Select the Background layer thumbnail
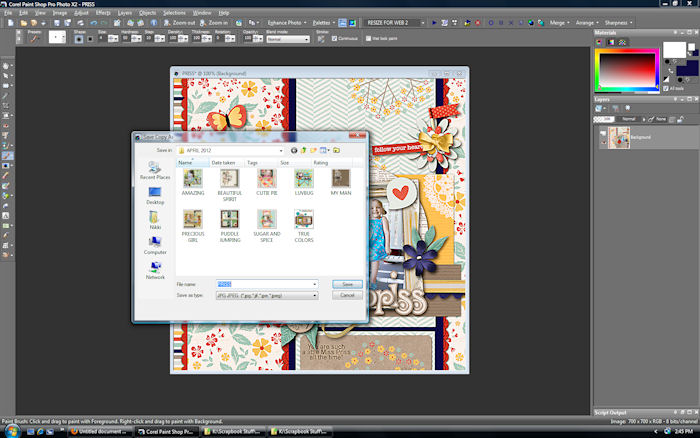700x438 pixels. click(x=619, y=138)
